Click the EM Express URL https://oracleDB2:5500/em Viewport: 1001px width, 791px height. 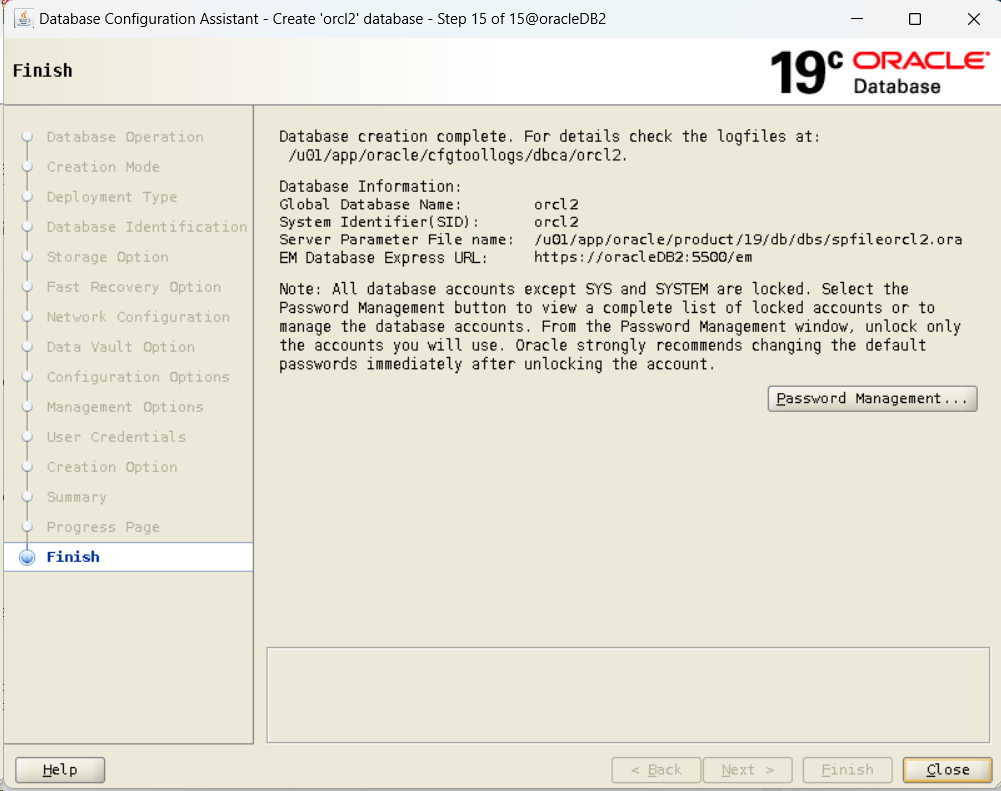click(643, 257)
